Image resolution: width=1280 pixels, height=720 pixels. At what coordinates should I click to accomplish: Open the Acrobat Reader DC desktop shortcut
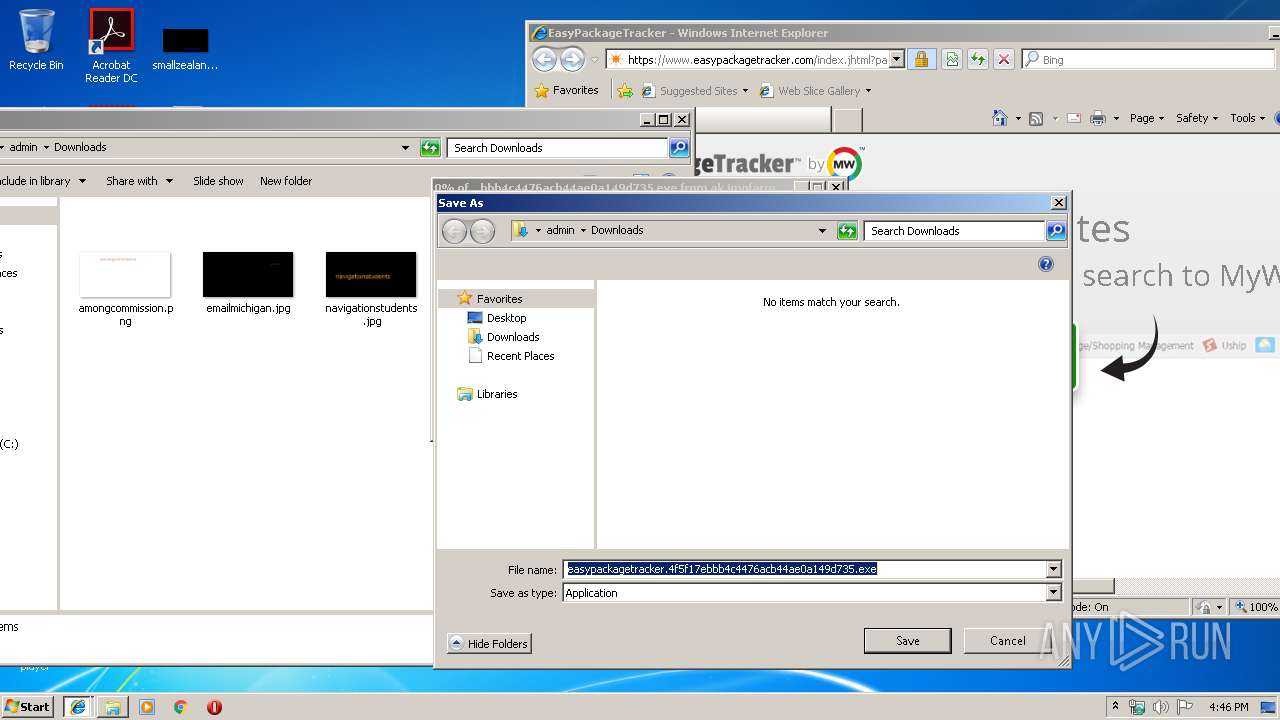[111, 45]
